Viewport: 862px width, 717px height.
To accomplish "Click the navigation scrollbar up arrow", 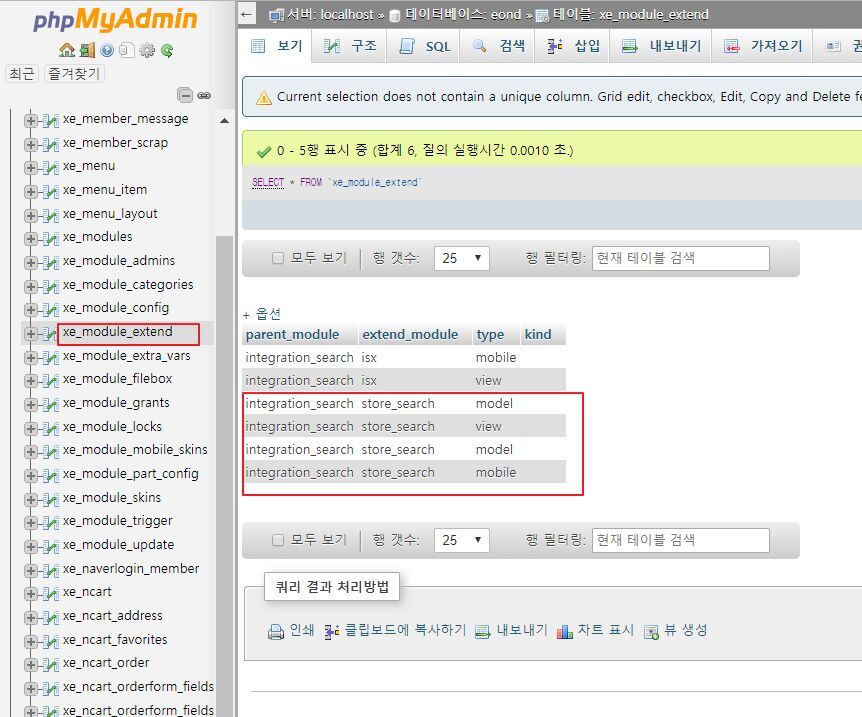I will tap(224, 120).
